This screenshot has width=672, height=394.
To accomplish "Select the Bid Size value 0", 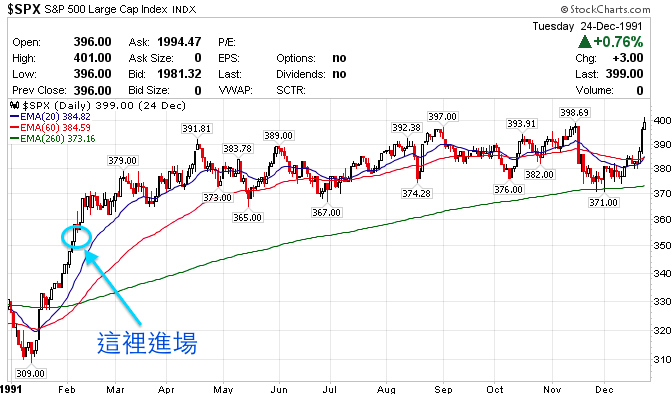I will tap(198, 90).
